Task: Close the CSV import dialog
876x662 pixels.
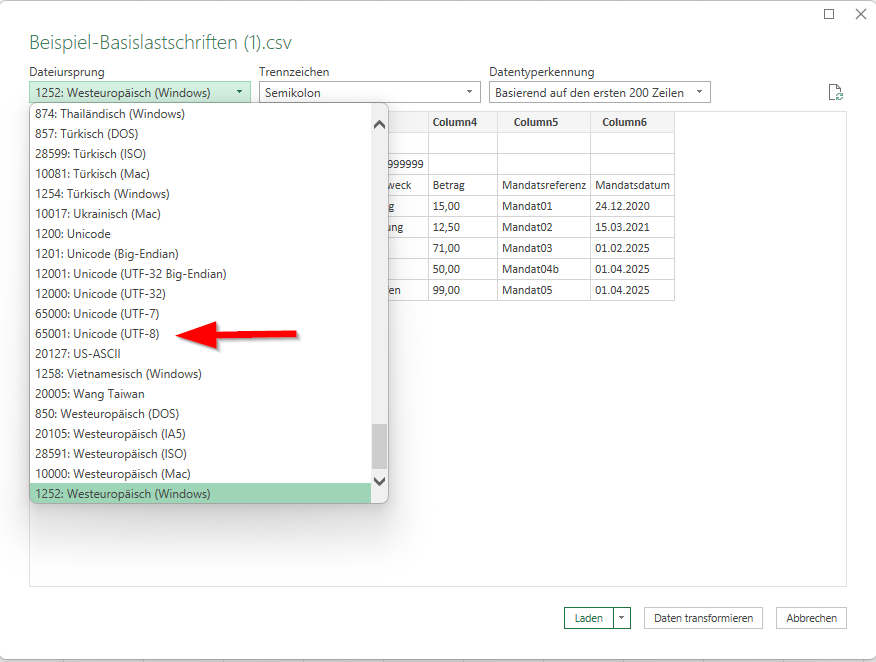Action: pyautogui.click(x=859, y=14)
